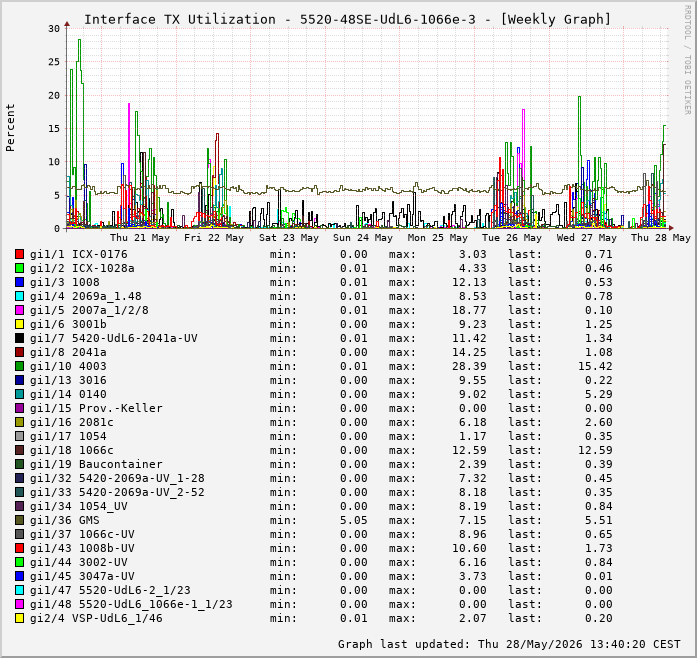Click the min value 5.05

[x=354, y=520]
